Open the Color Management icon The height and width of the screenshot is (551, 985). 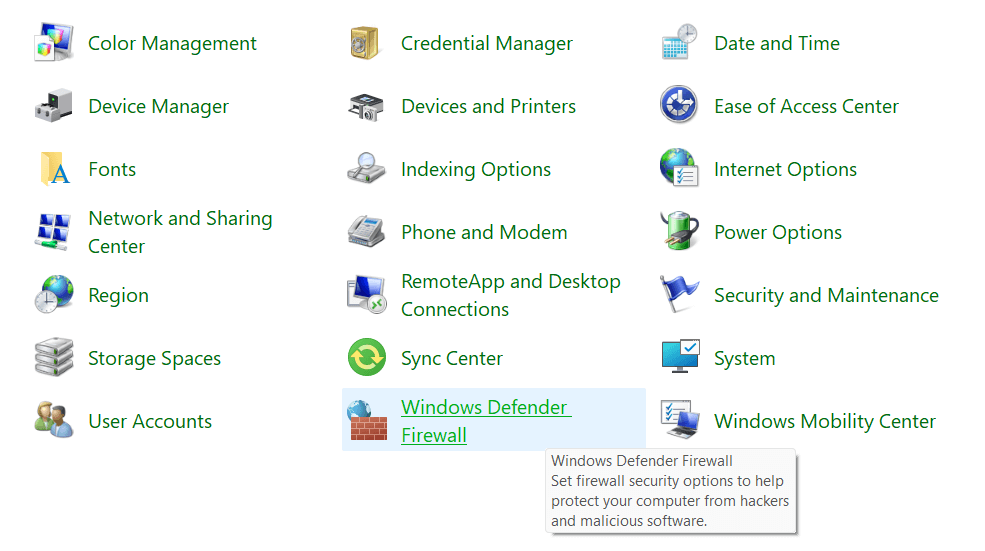click(53, 43)
